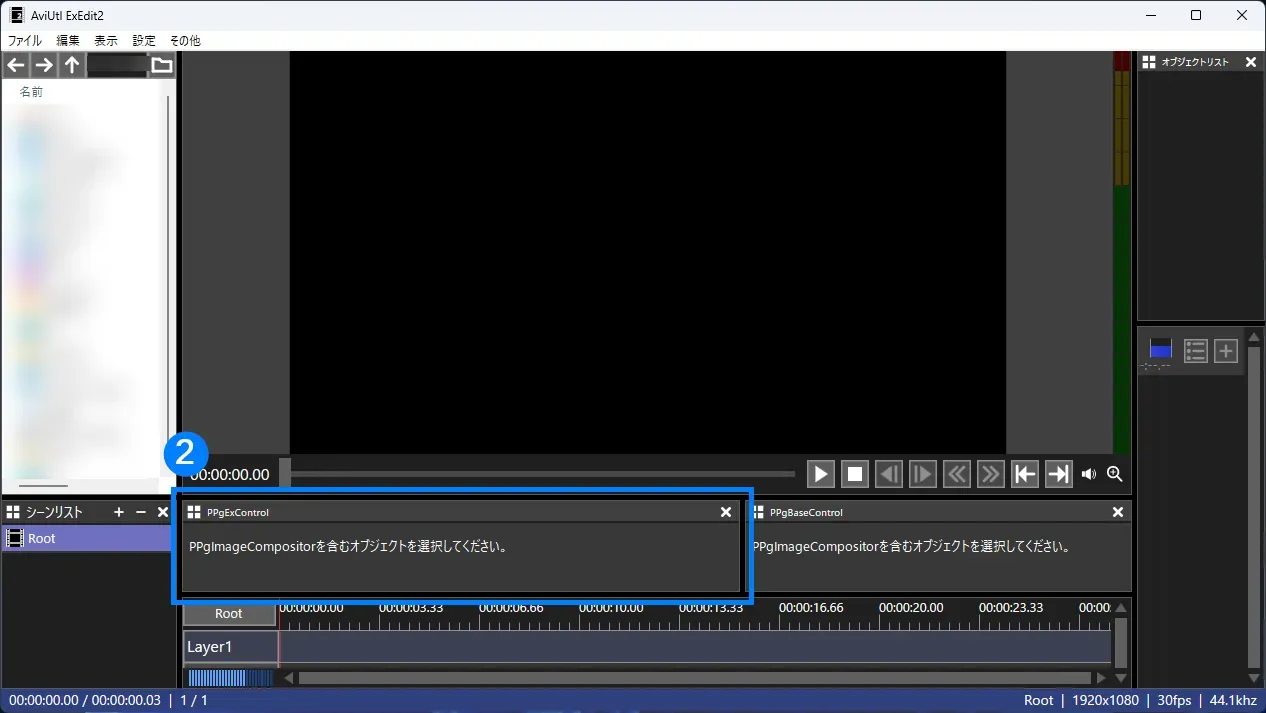Image resolution: width=1266 pixels, height=713 pixels.
Task: Click the 00:00:20.00 mark on the ruler
Action: coord(911,607)
